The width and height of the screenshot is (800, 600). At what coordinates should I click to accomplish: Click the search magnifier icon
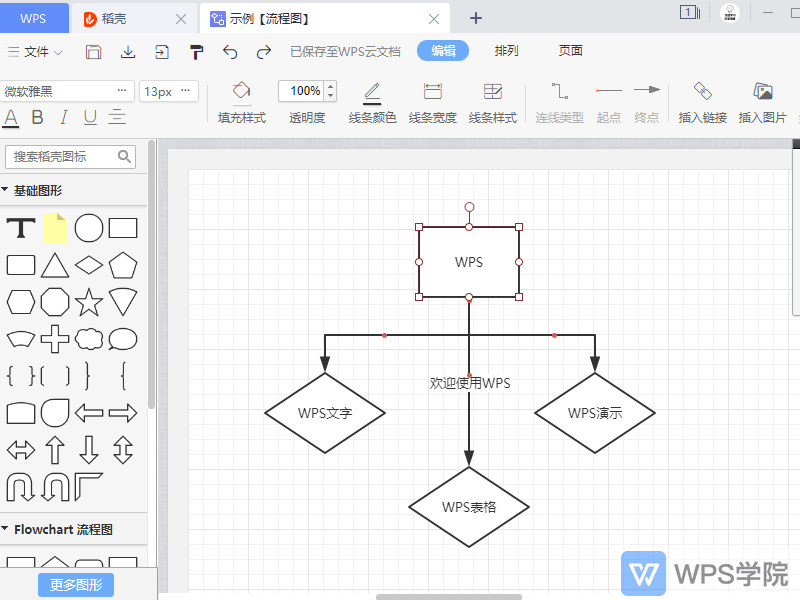[x=124, y=156]
